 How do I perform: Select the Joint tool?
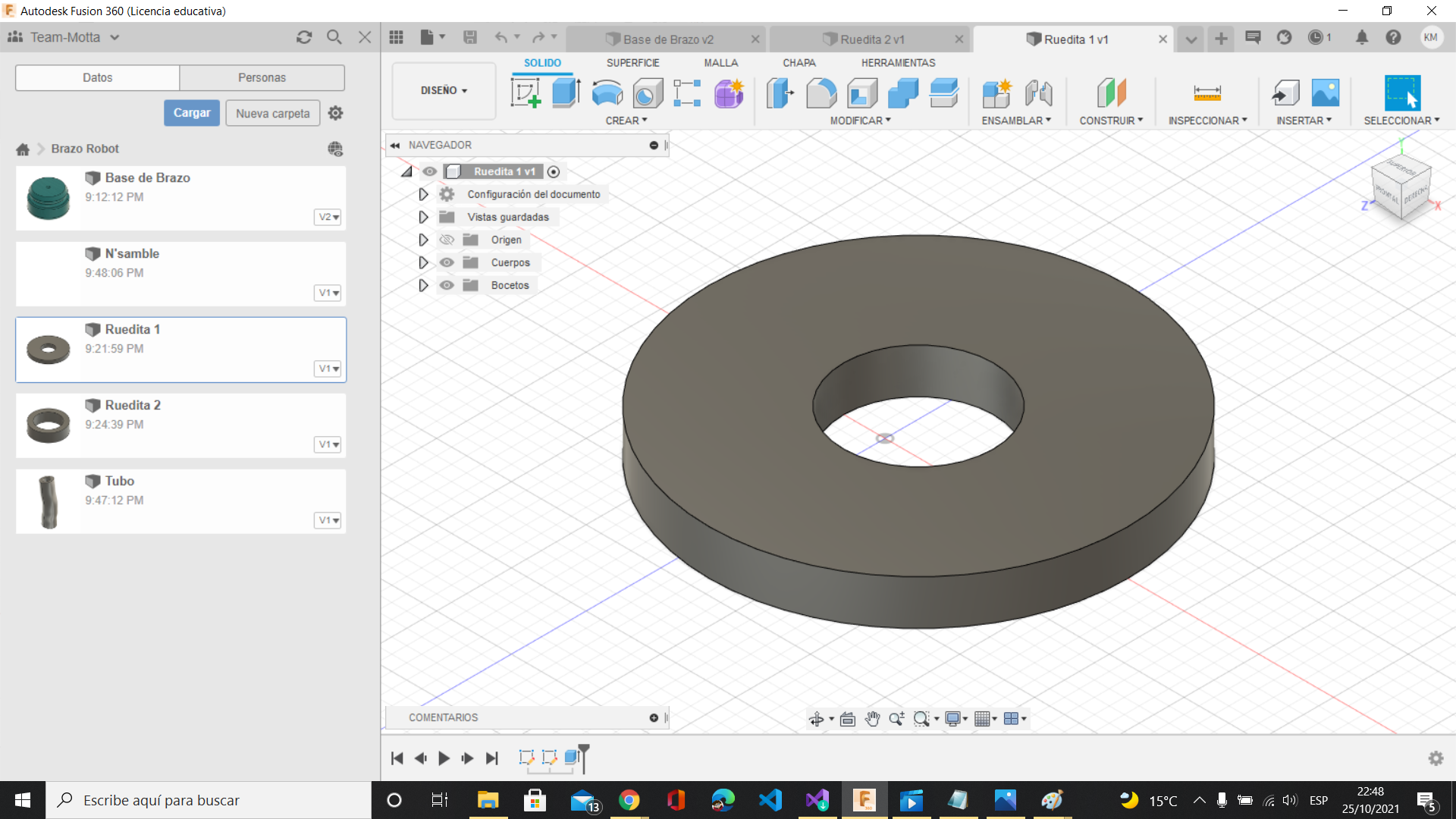coord(1038,93)
